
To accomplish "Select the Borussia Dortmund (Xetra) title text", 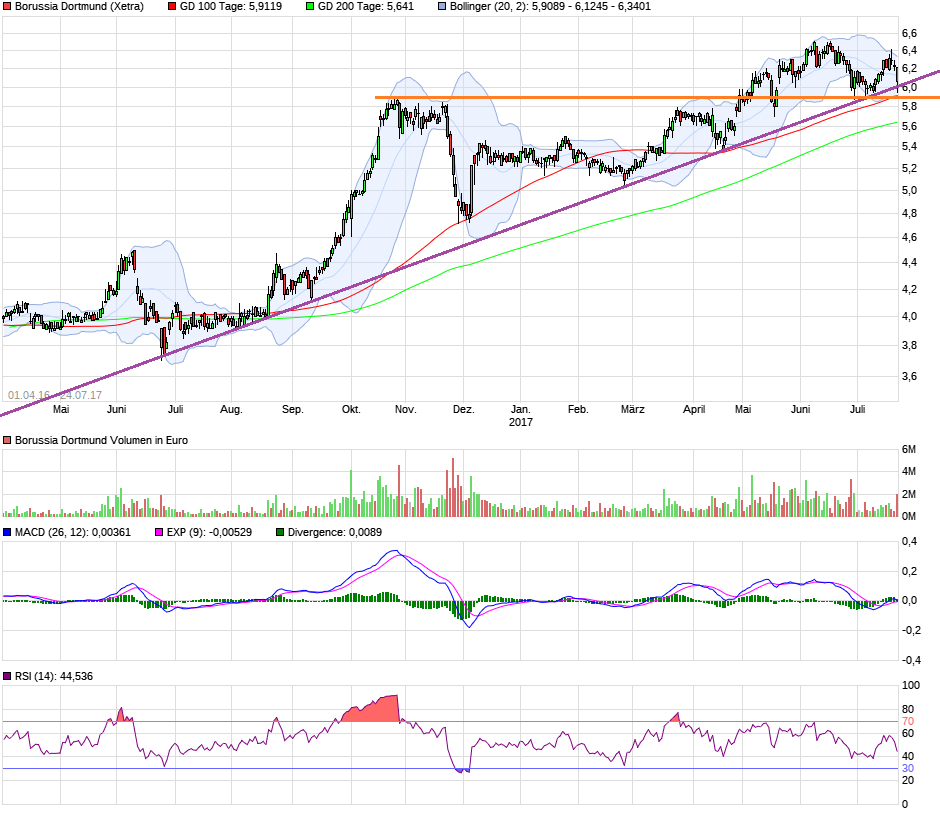I will coord(79,7).
